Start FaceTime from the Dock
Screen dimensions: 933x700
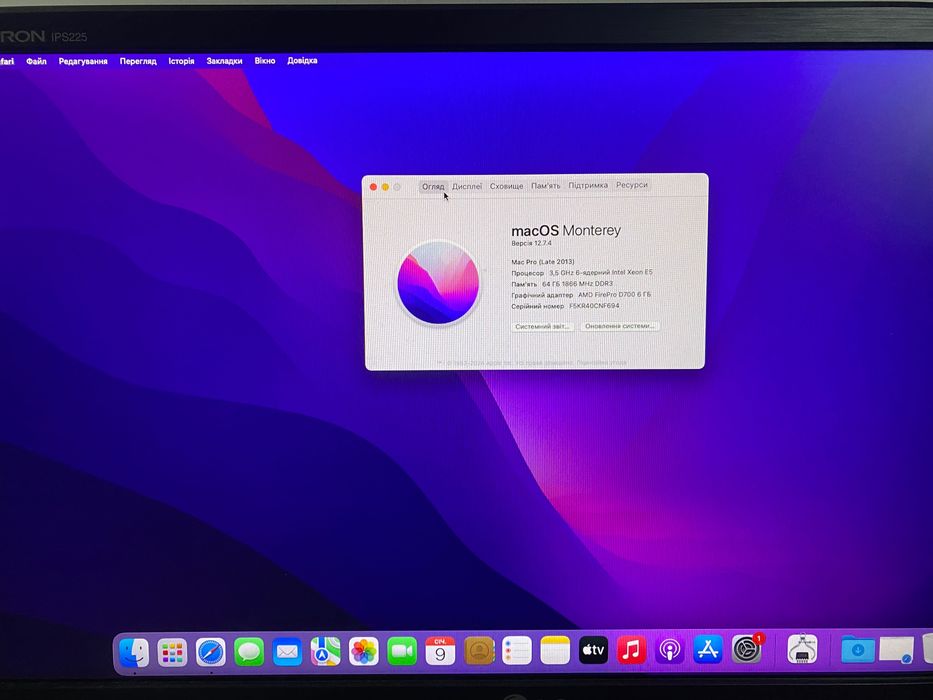(402, 652)
